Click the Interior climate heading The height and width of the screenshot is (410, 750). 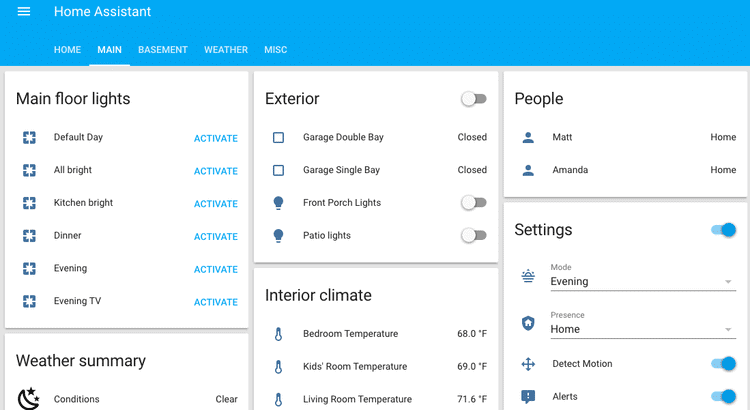pyautogui.click(x=318, y=295)
